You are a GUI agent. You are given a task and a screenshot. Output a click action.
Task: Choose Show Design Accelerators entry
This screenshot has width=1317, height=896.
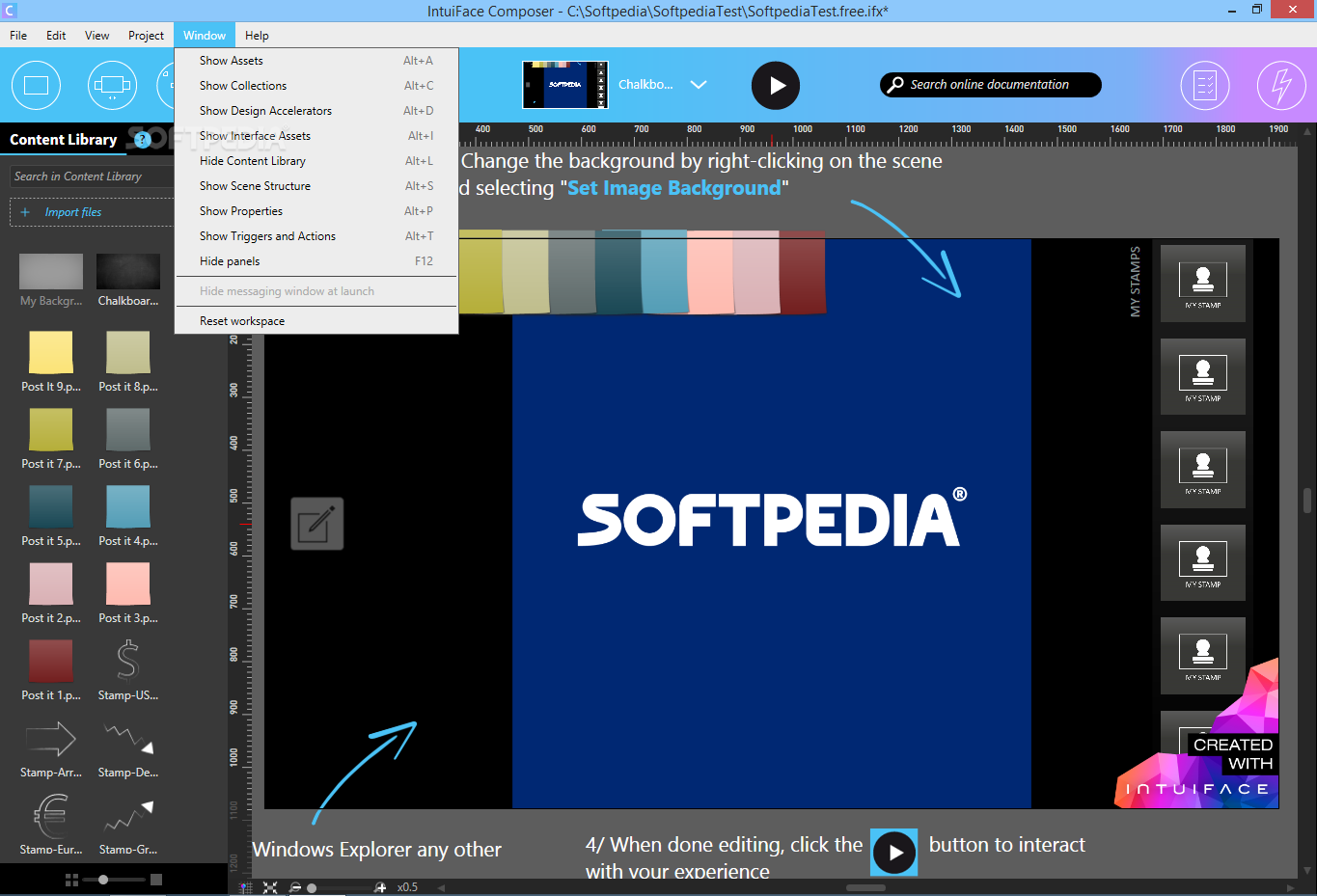coord(316,111)
